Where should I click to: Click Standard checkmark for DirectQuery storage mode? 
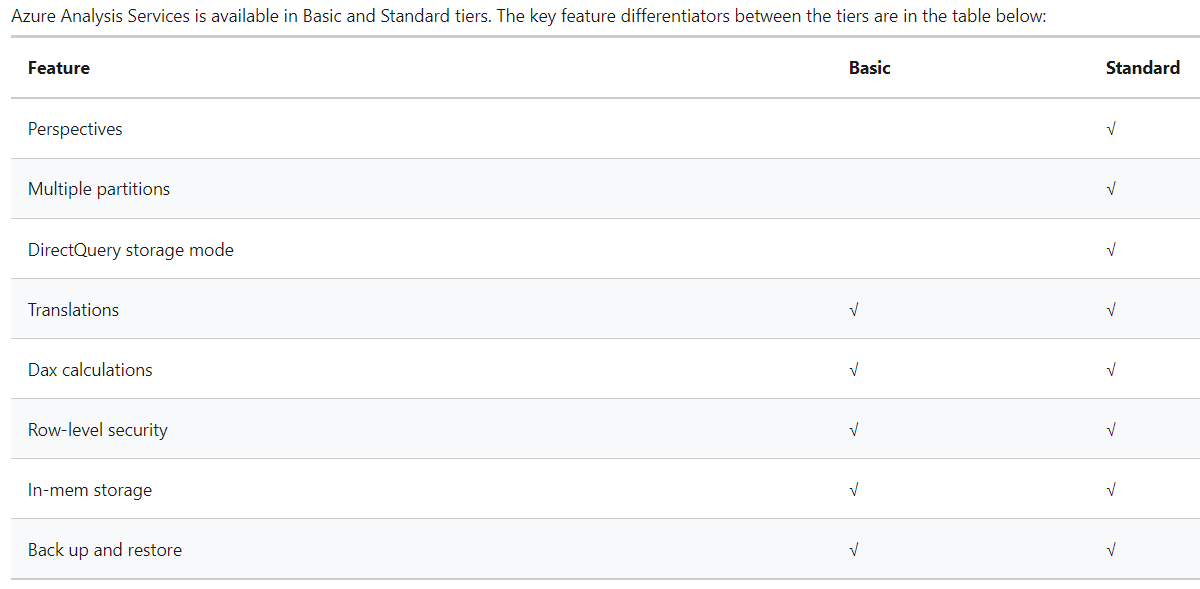click(1112, 250)
